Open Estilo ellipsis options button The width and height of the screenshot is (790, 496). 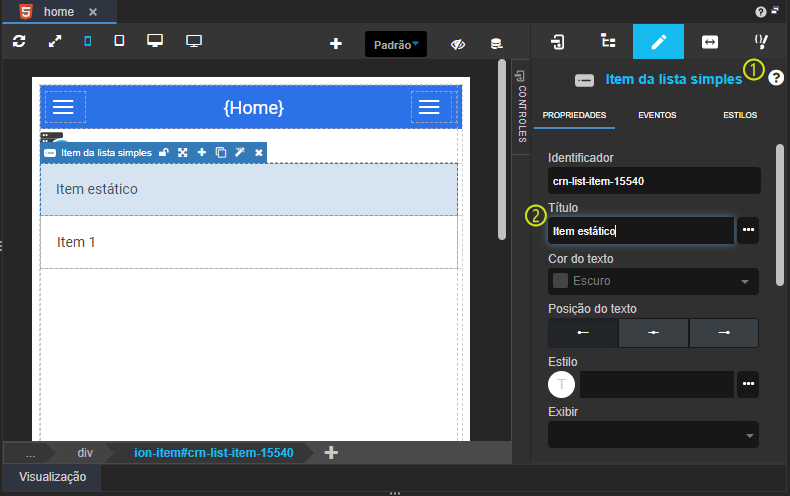(x=748, y=384)
